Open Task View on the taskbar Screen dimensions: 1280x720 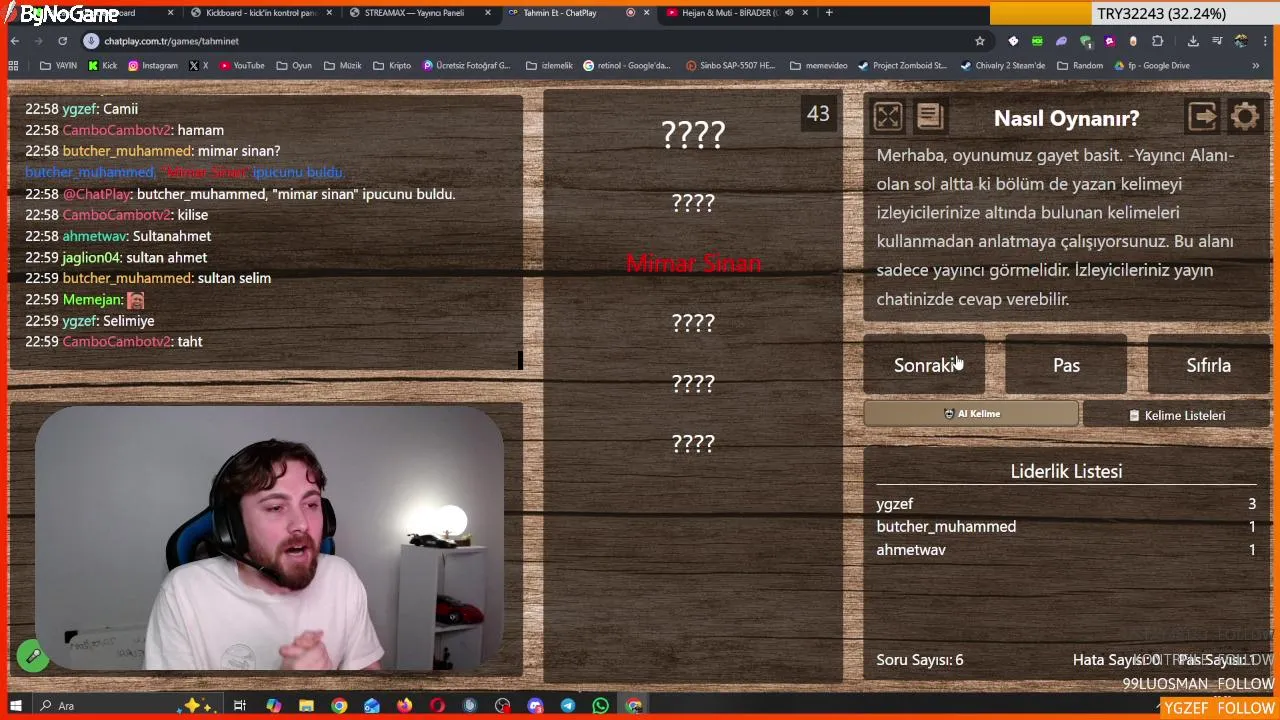(240, 706)
